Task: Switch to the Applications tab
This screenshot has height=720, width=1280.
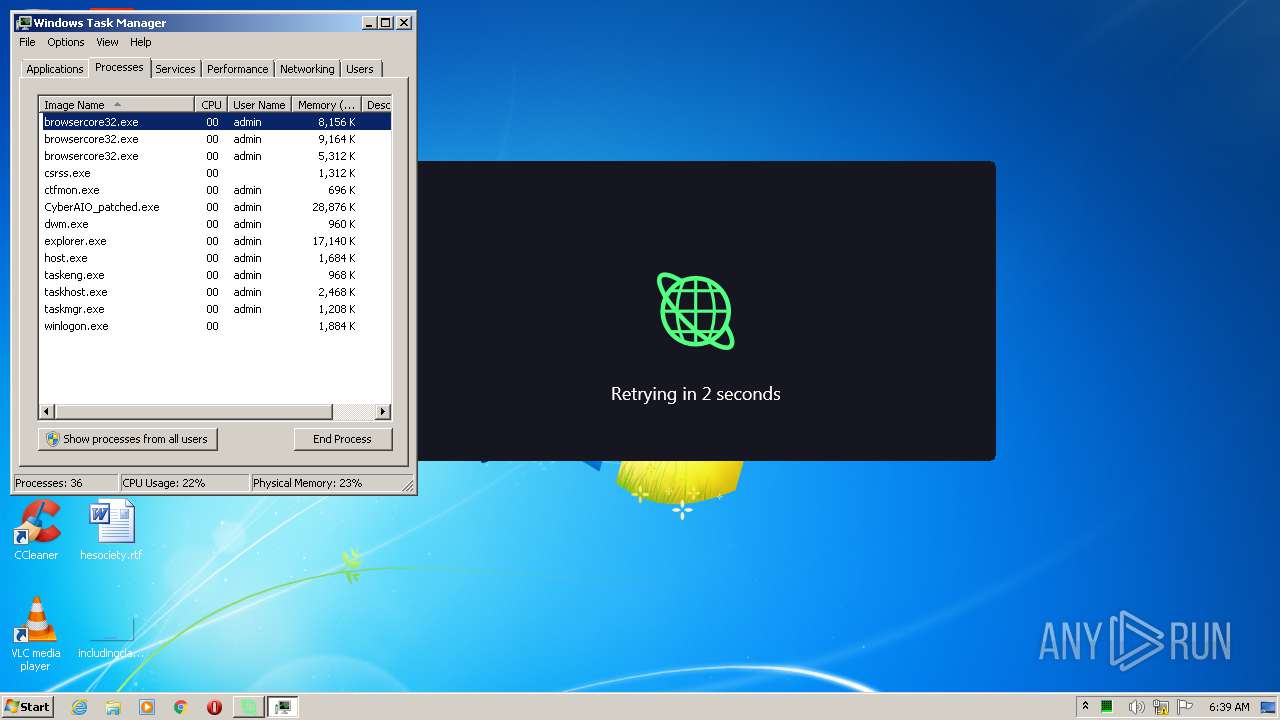Action: [x=54, y=69]
